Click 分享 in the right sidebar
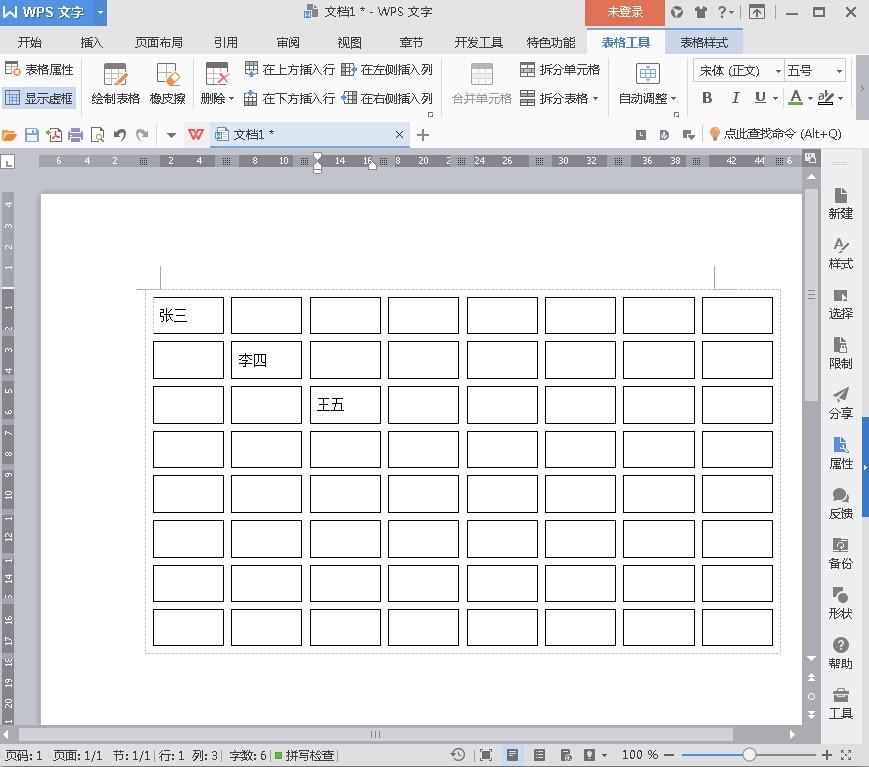The width and height of the screenshot is (869, 767). [x=840, y=403]
